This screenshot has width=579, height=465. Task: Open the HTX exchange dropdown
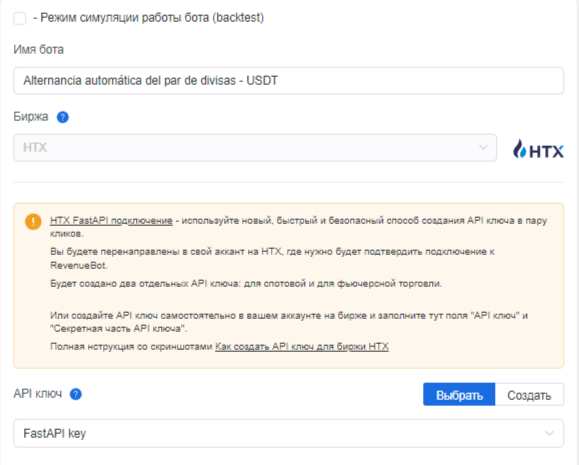click(255, 148)
